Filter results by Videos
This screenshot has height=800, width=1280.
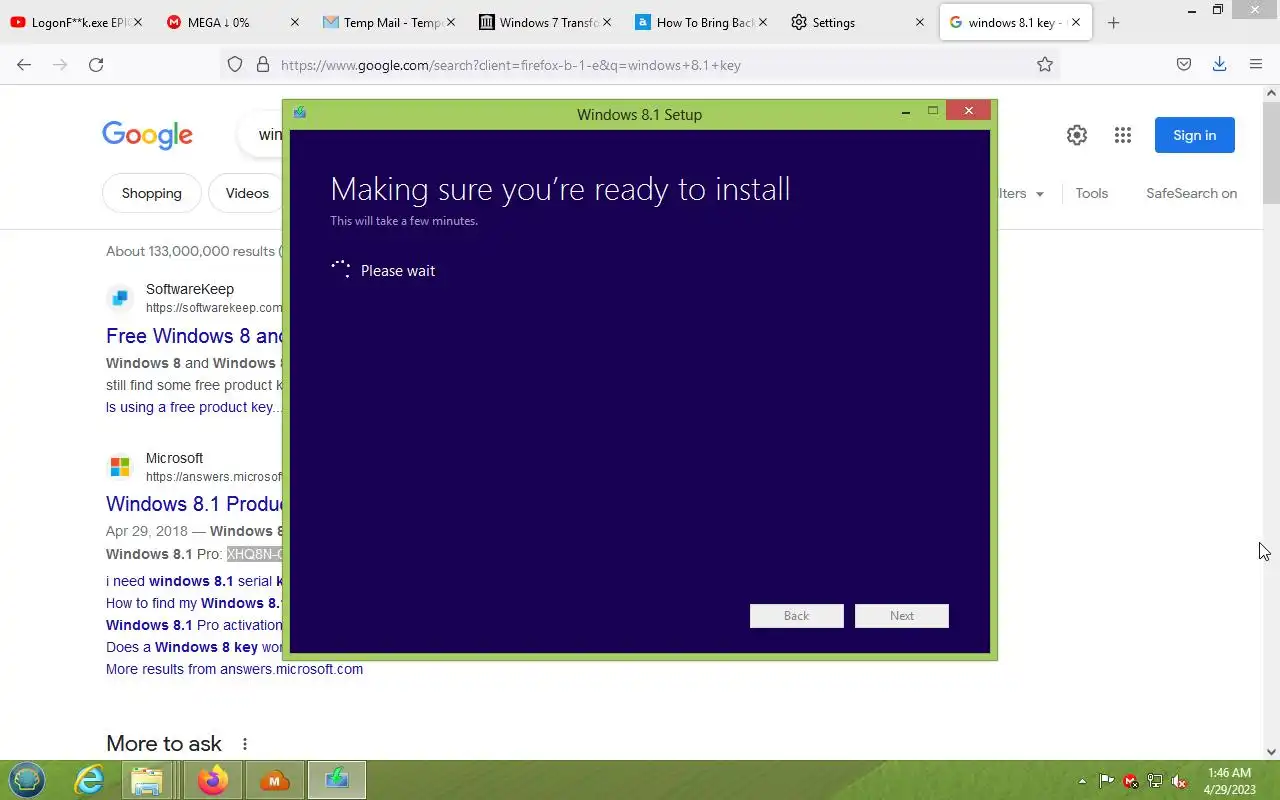(247, 193)
